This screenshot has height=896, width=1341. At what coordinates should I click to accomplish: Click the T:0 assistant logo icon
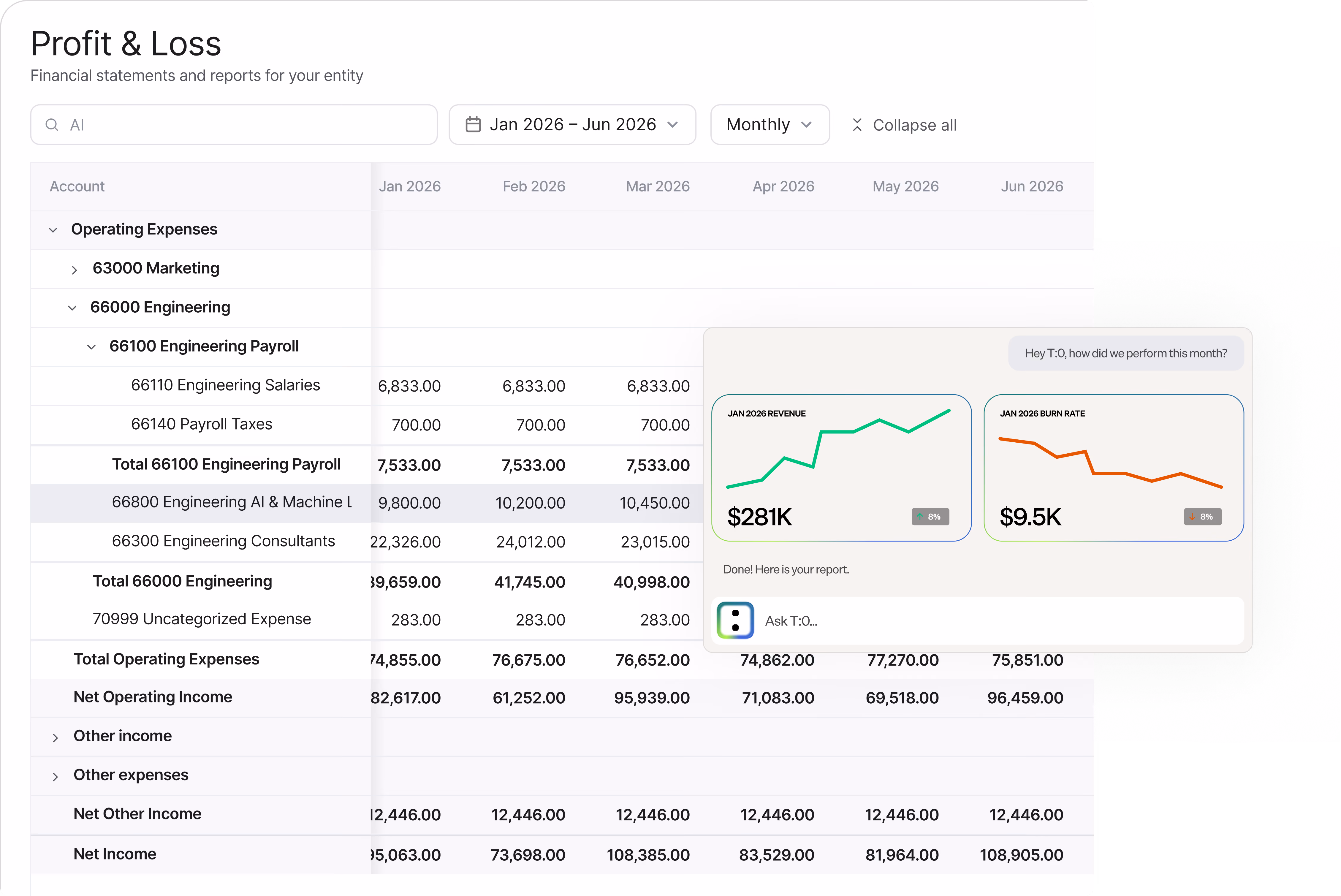point(735,620)
